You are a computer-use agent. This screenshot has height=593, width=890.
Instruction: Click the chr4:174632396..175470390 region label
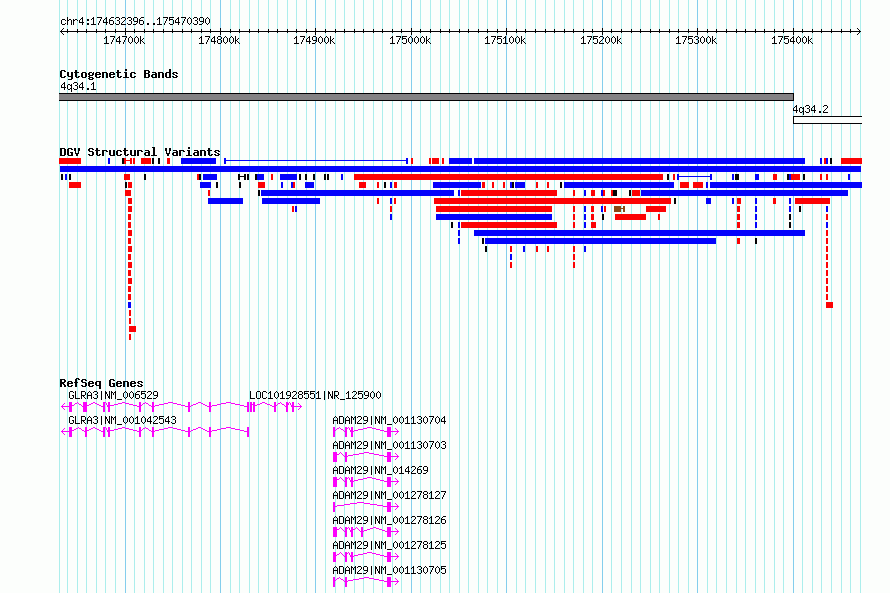(135, 21)
